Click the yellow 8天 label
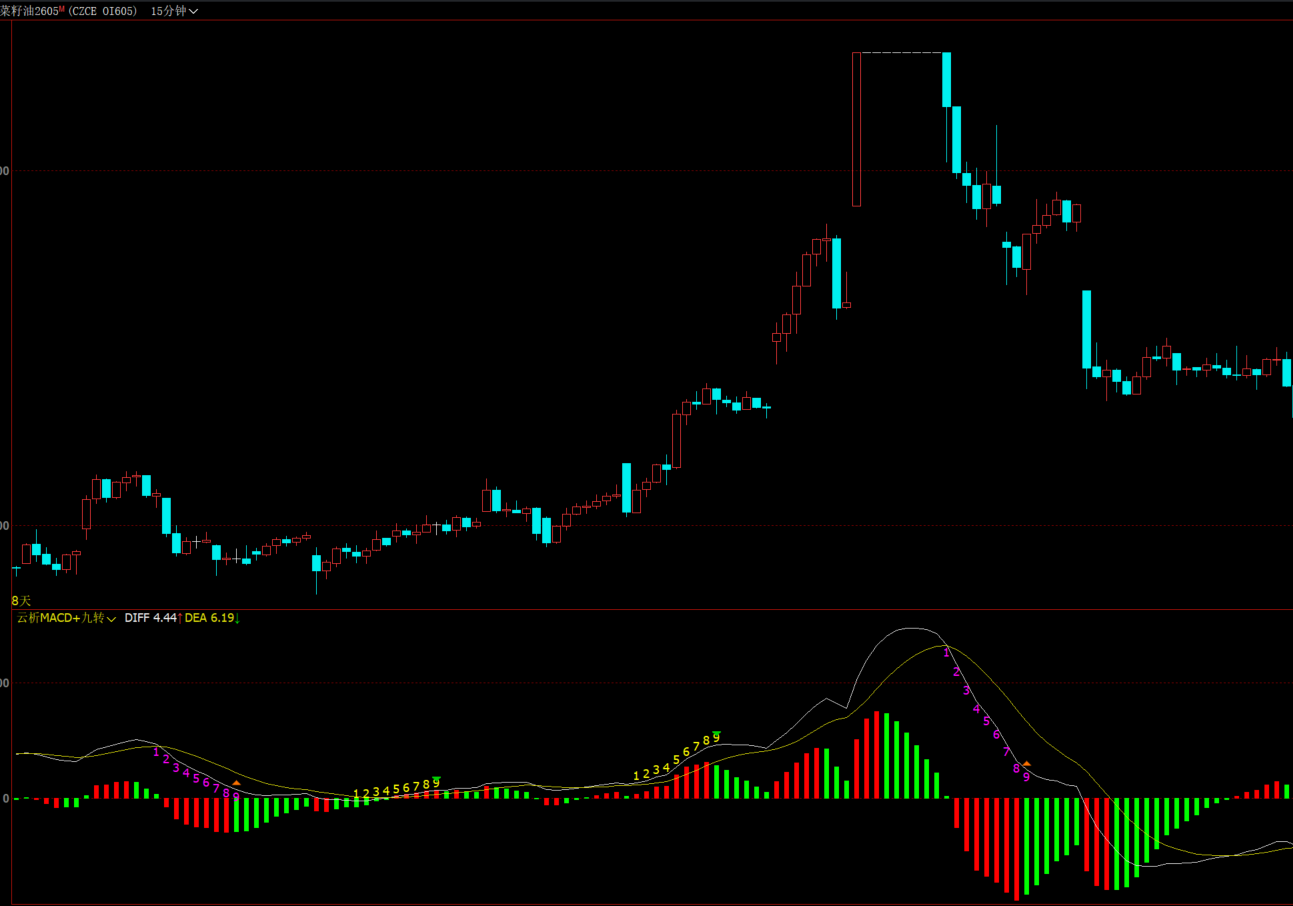Image resolution: width=1293 pixels, height=906 pixels. click(21, 600)
